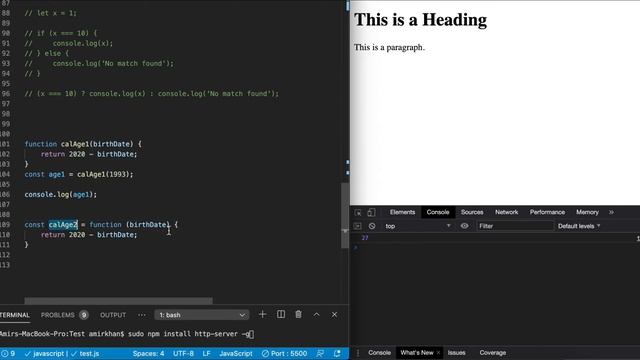Screen dimensions: 640x360
Task: Click the console output value 27
Action: (365, 238)
